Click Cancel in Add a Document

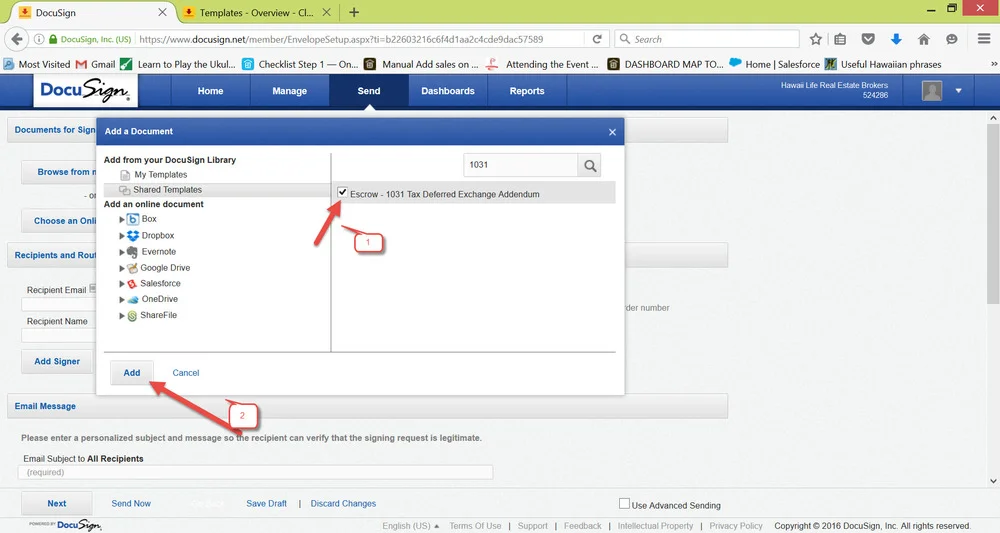186,373
